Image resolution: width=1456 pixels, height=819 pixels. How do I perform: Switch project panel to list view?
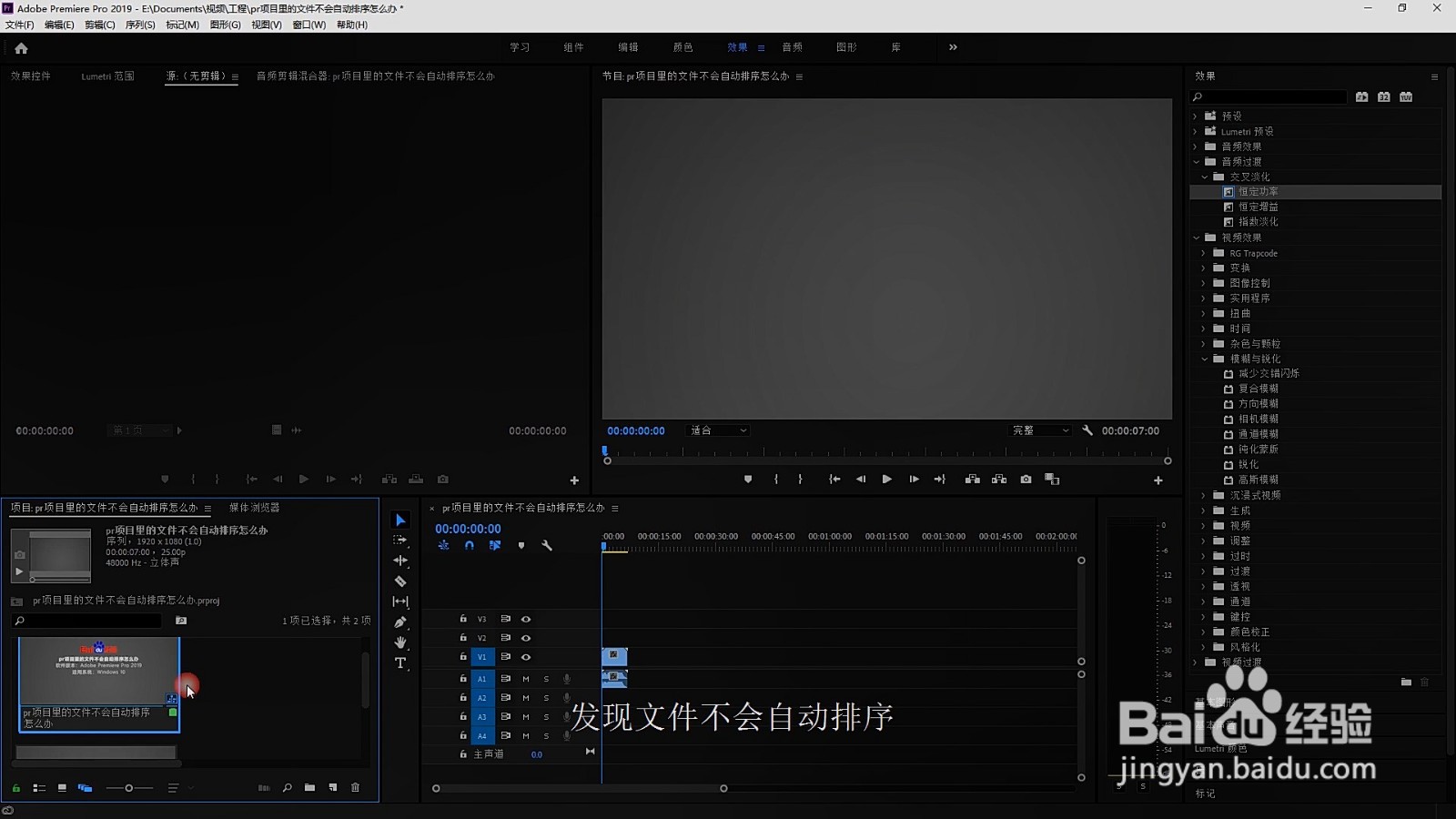(39, 788)
